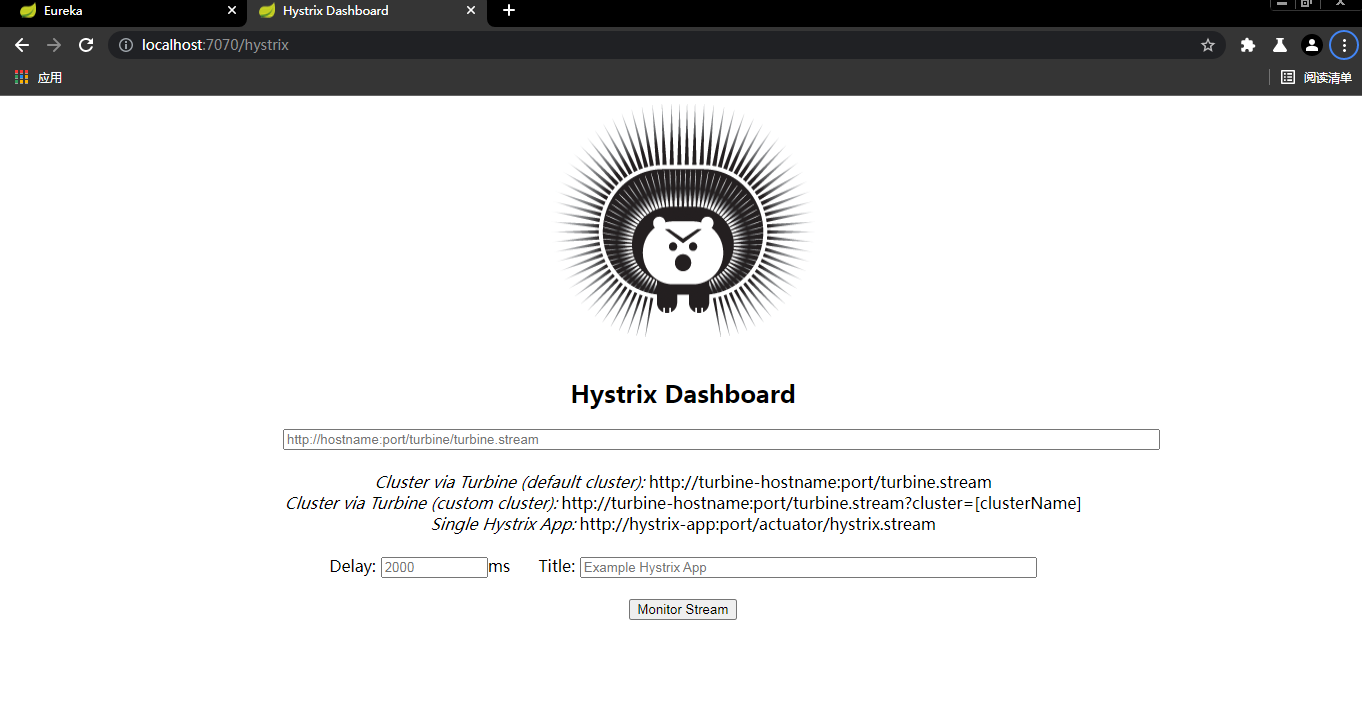Open the reading list button

tap(1316, 77)
